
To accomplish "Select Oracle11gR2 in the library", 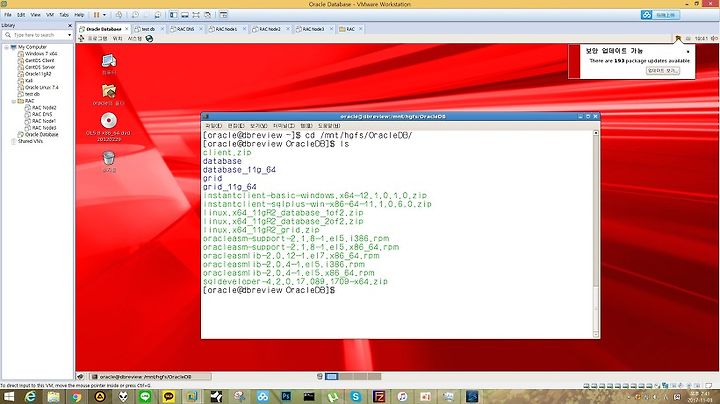I will (x=38, y=73).
